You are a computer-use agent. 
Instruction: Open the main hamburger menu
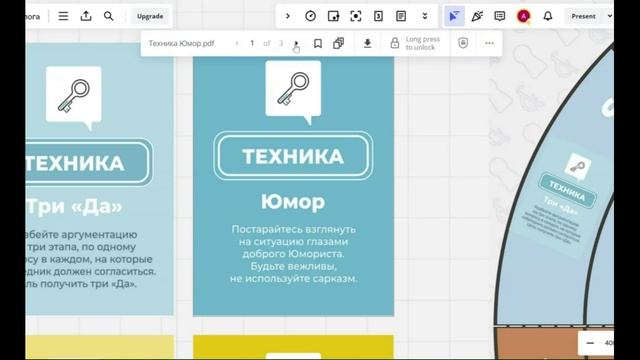click(x=63, y=16)
